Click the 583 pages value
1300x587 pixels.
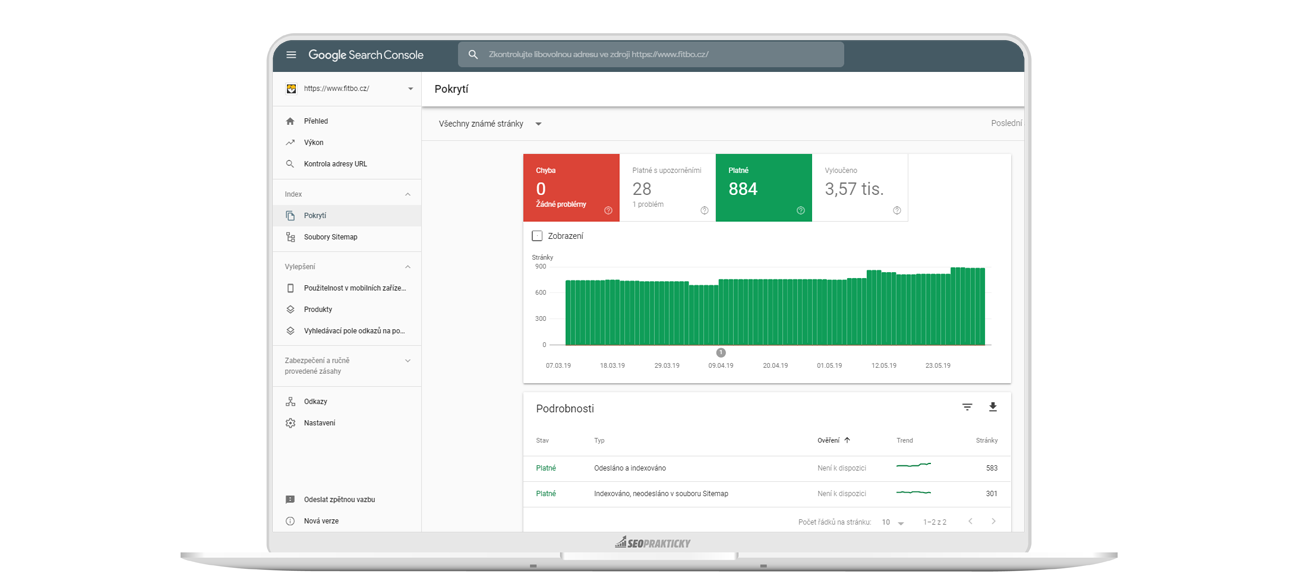[991, 468]
